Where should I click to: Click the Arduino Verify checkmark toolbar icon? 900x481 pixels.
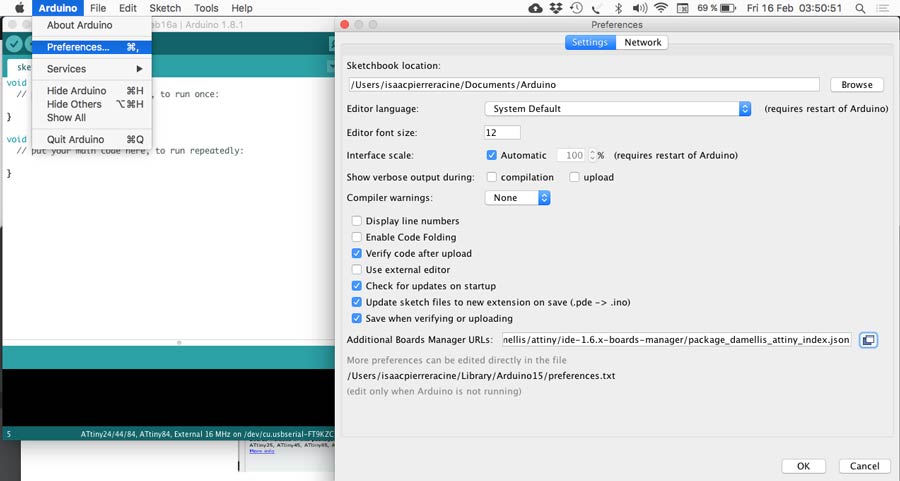coord(13,44)
